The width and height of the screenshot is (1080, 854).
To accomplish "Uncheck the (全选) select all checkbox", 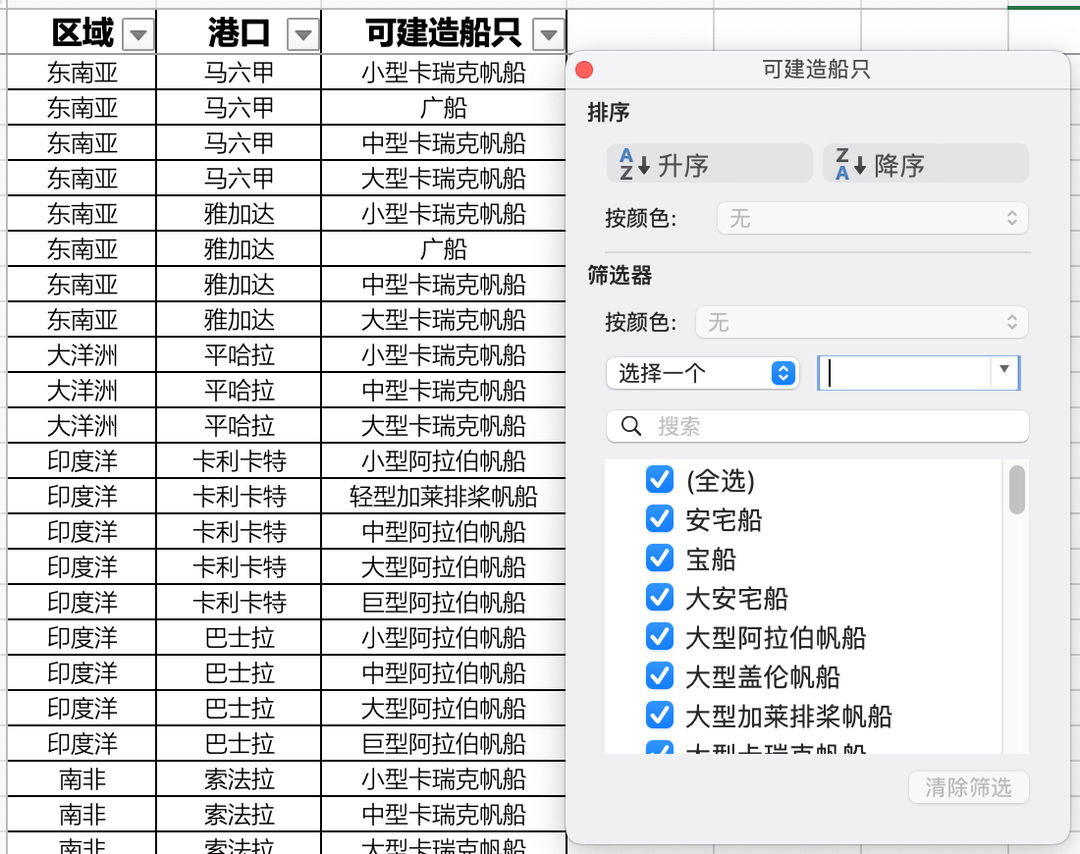I will 659,480.
